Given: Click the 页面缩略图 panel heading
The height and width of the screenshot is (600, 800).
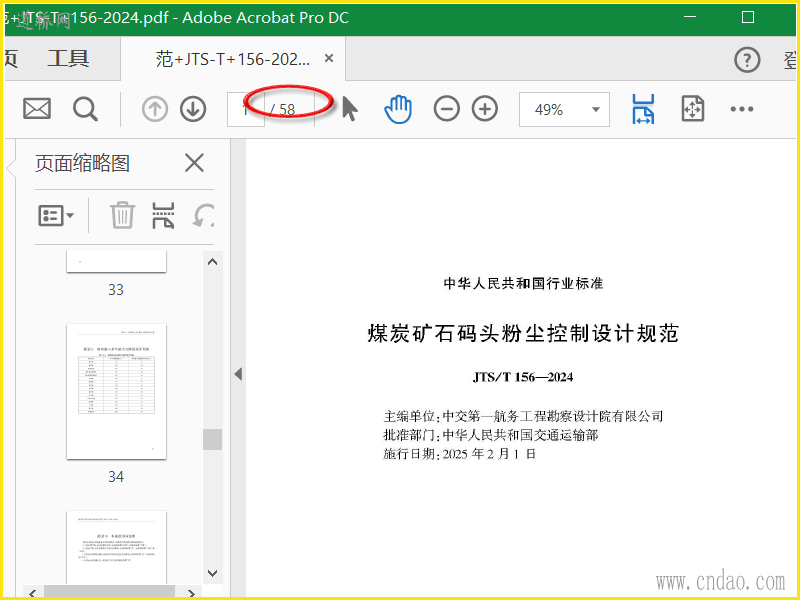Looking at the screenshot, I should (x=82, y=163).
